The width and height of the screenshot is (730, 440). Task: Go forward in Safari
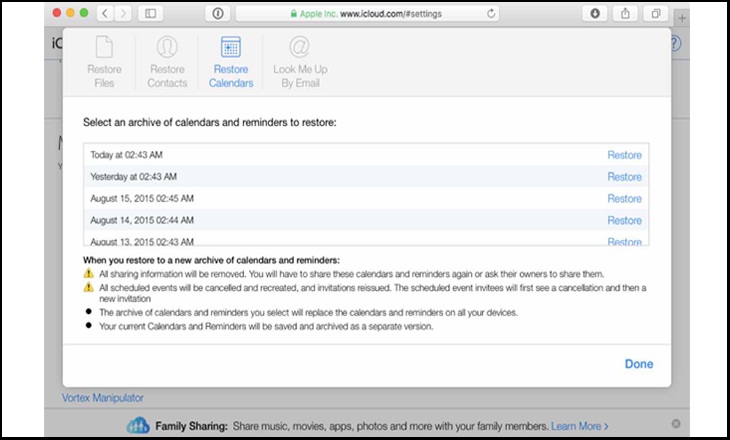(x=123, y=14)
